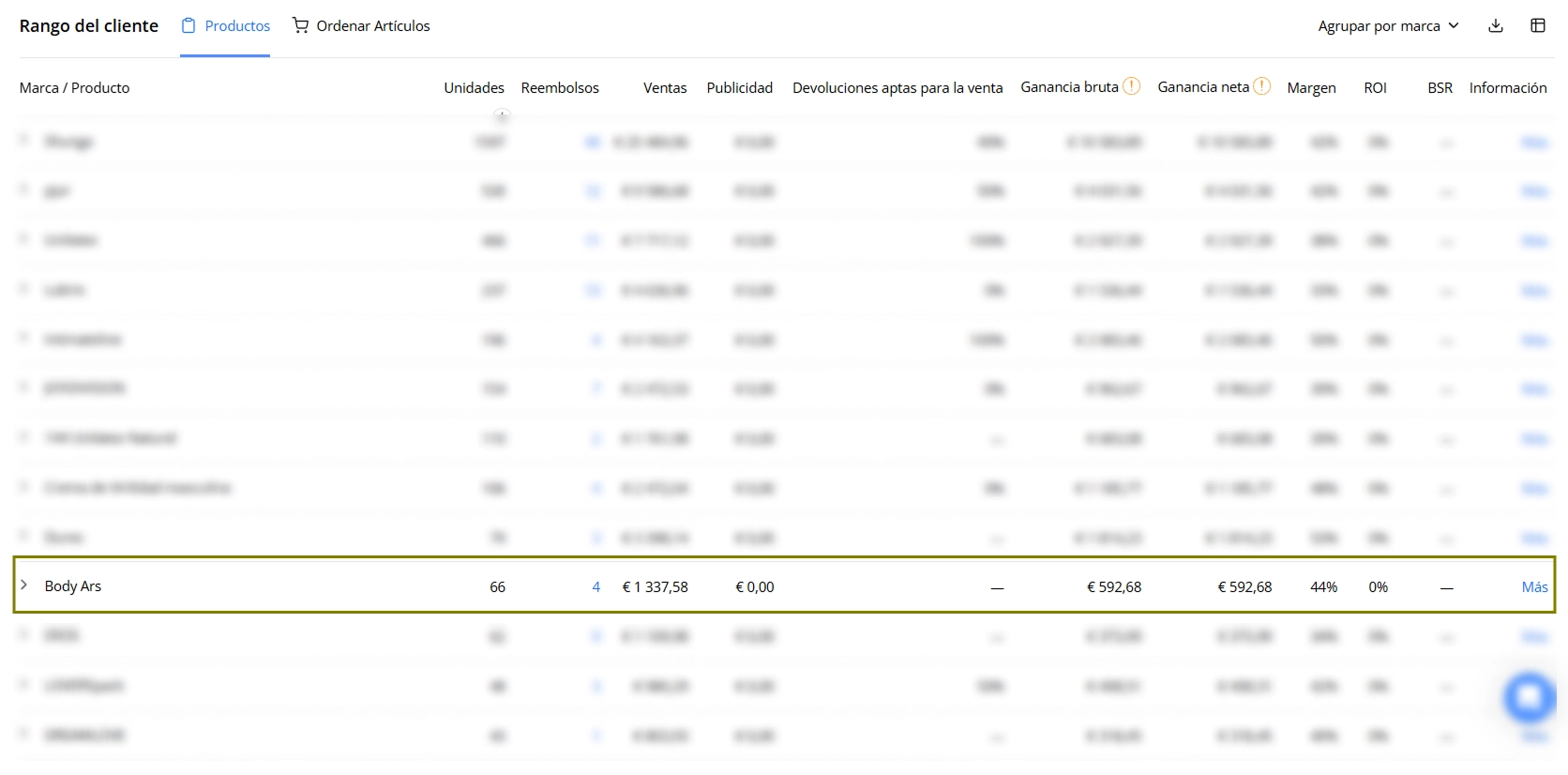Click the sort indicator under Unidades
This screenshot has height=775, width=1568.
pyautogui.click(x=503, y=115)
